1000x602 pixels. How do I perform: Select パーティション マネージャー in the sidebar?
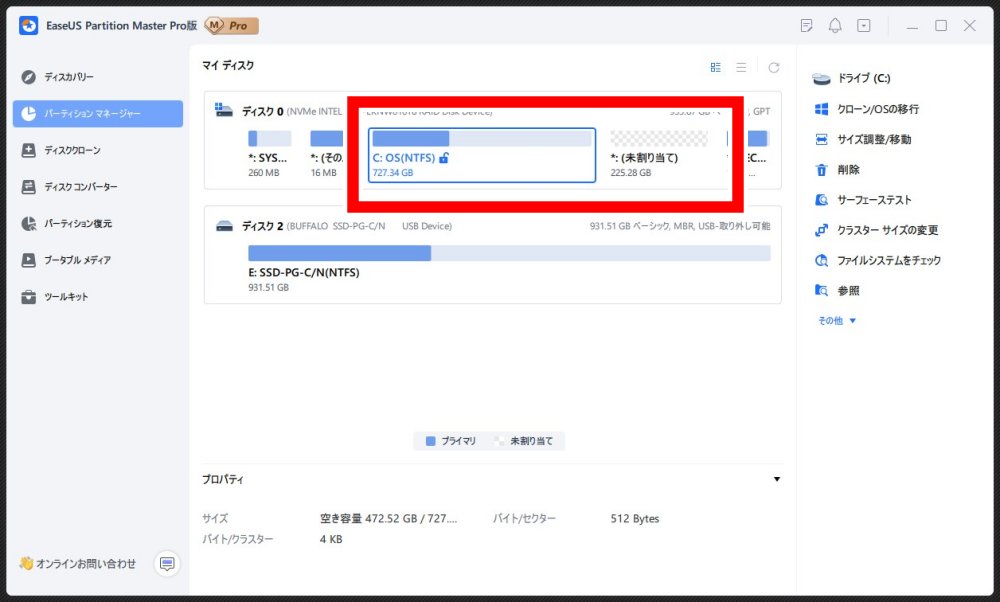pos(98,114)
